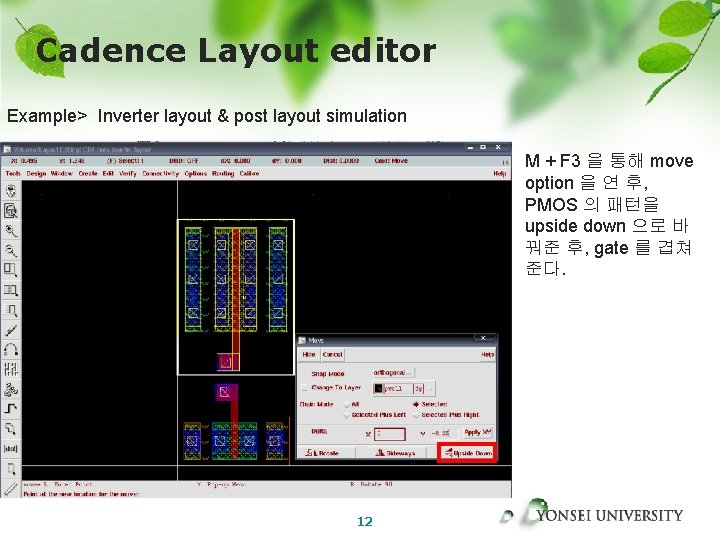720x540 pixels.
Task: Choose Selected Plus Left radio option
Action: pyautogui.click(x=347, y=415)
